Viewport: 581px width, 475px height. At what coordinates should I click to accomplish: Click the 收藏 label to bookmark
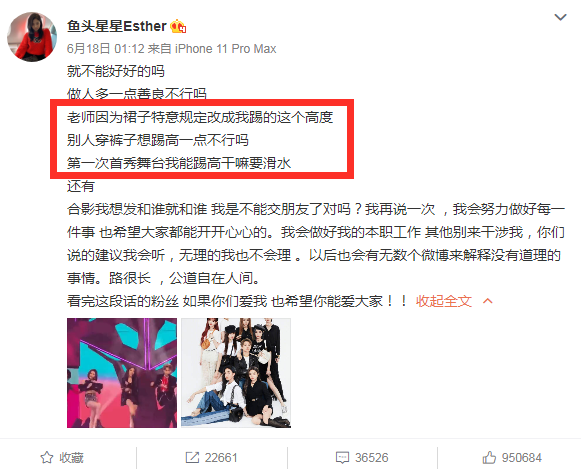tap(71, 458)
